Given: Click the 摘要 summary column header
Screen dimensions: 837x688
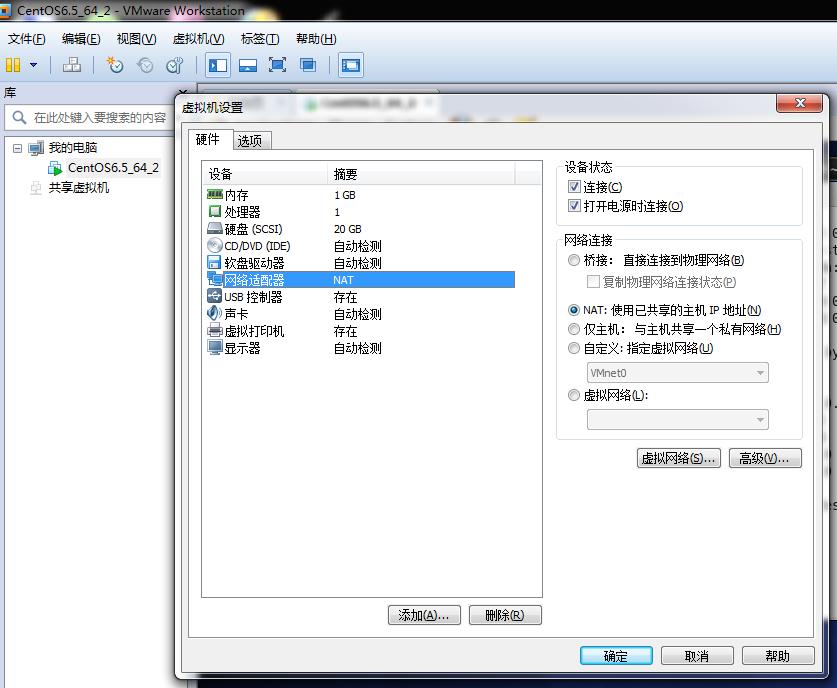Looking at the screenshot, I should (421, 175).
